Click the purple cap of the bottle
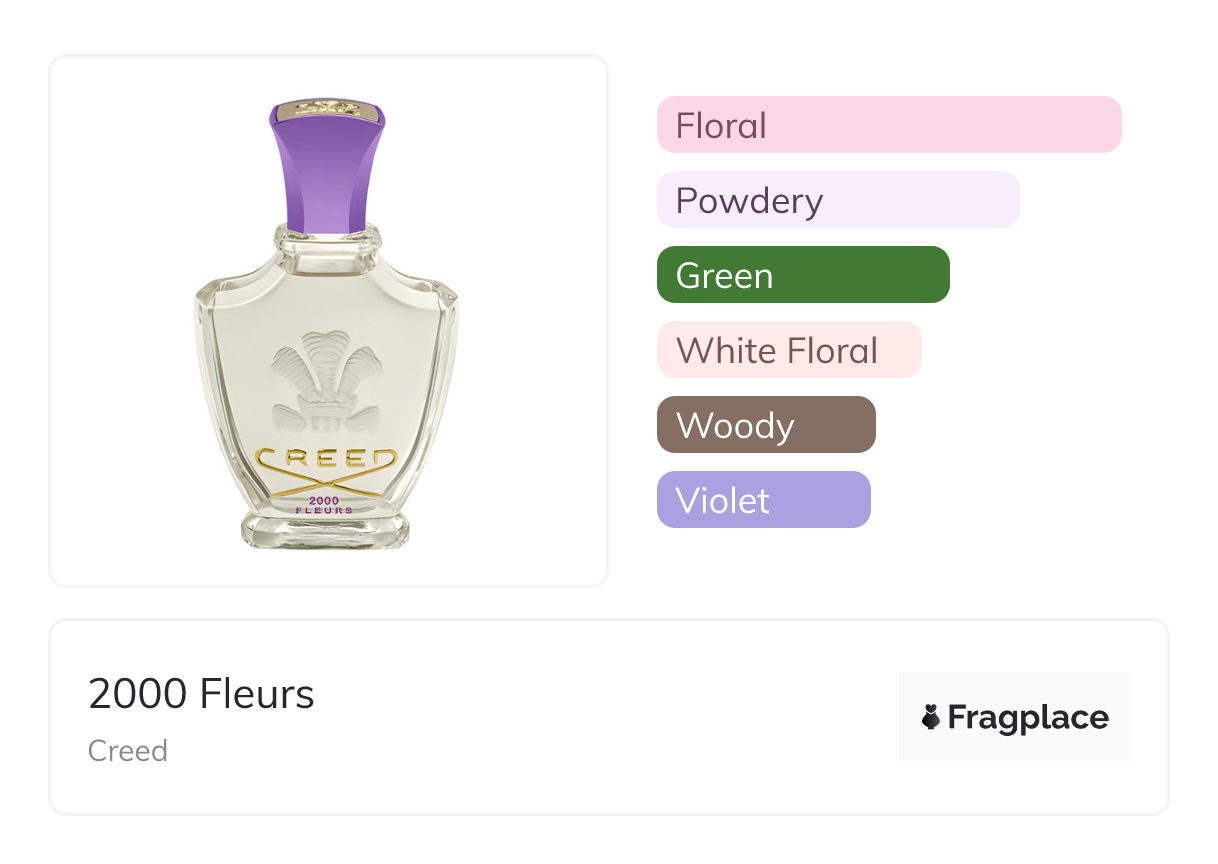The height and width of the screenshot is (864, 1218). (x=327, y=175)
